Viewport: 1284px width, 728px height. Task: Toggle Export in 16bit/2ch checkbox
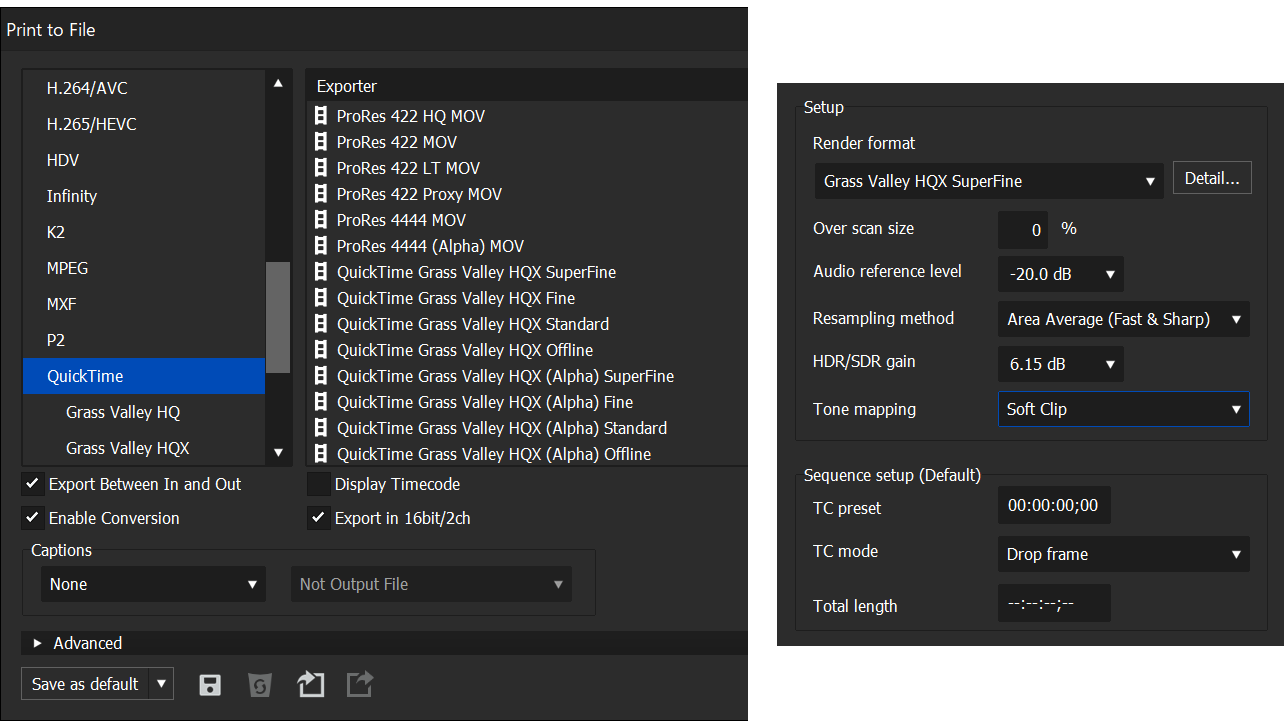click(319, 518)
